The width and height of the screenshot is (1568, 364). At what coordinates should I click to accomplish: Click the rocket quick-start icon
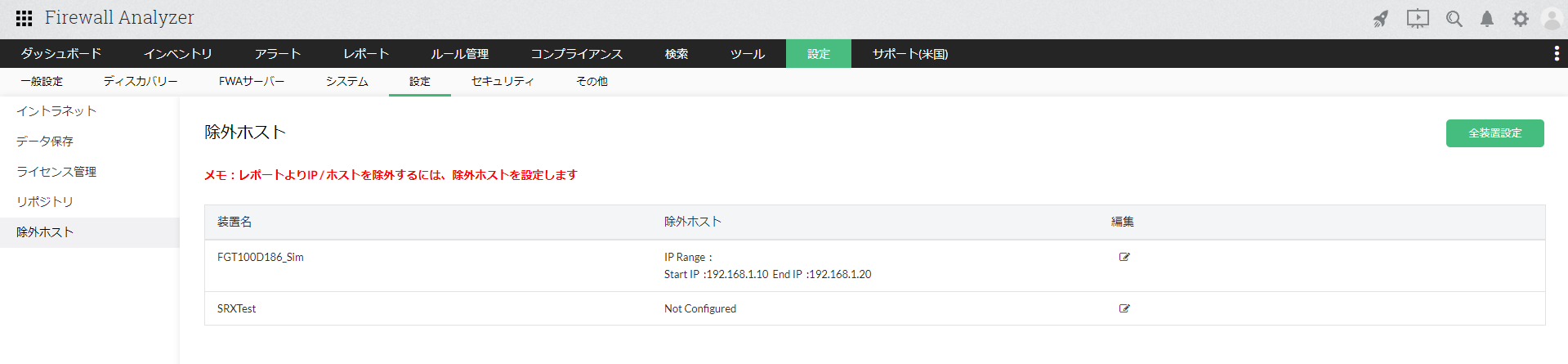point(1381,19)
